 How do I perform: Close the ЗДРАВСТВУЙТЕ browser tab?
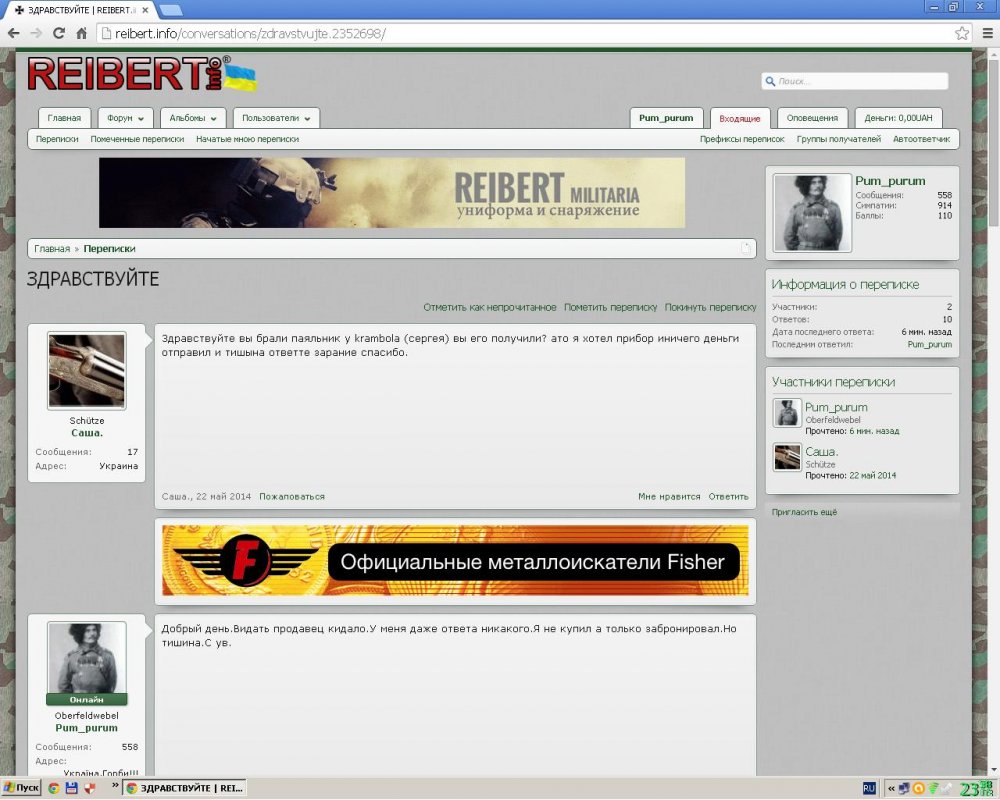coord(145,10)
